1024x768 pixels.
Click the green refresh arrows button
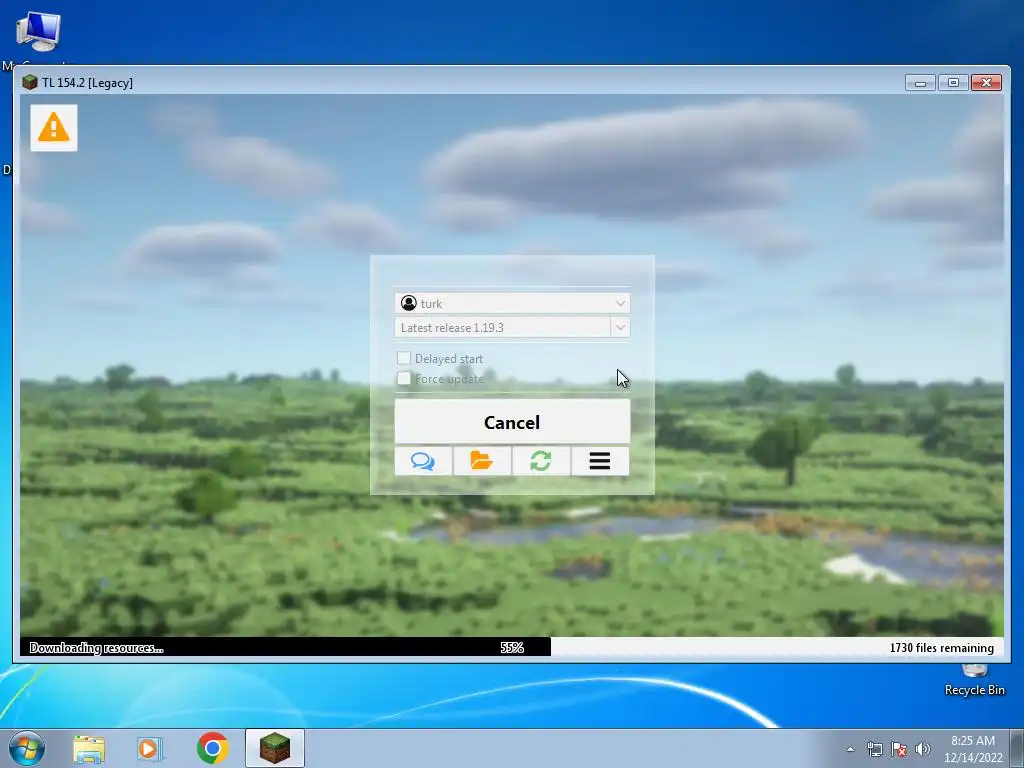[541, 461]
